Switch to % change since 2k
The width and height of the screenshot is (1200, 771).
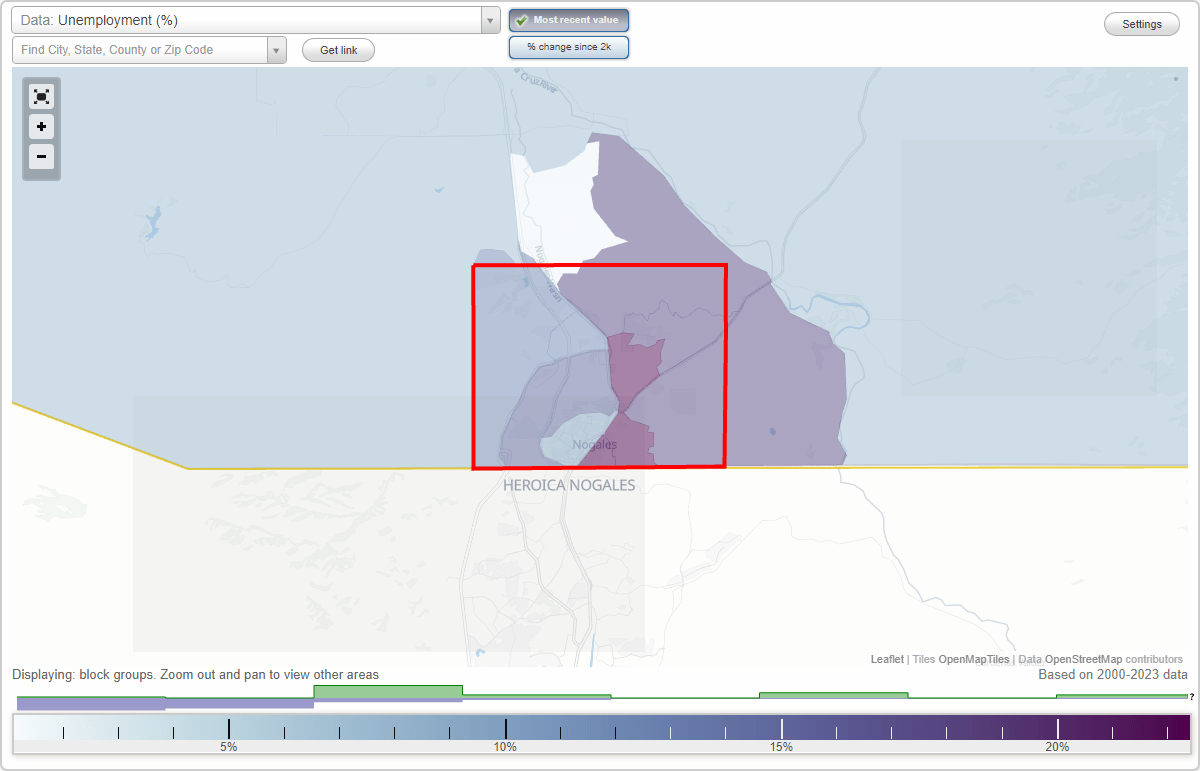(569, 47)
